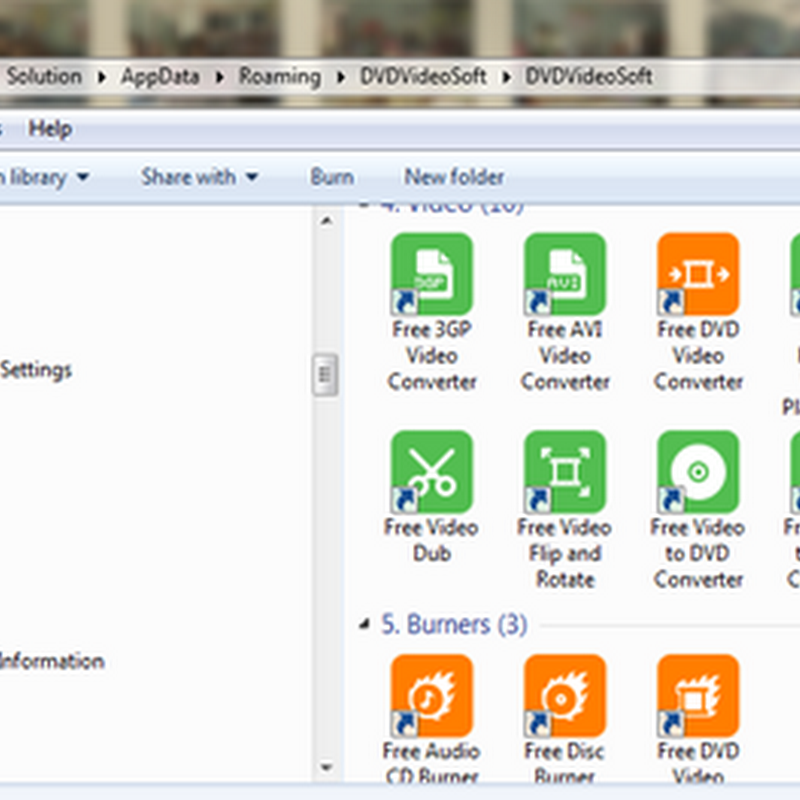Open the Include in library dropdown
The image size is (800, 800).
[x=44, y=177]
